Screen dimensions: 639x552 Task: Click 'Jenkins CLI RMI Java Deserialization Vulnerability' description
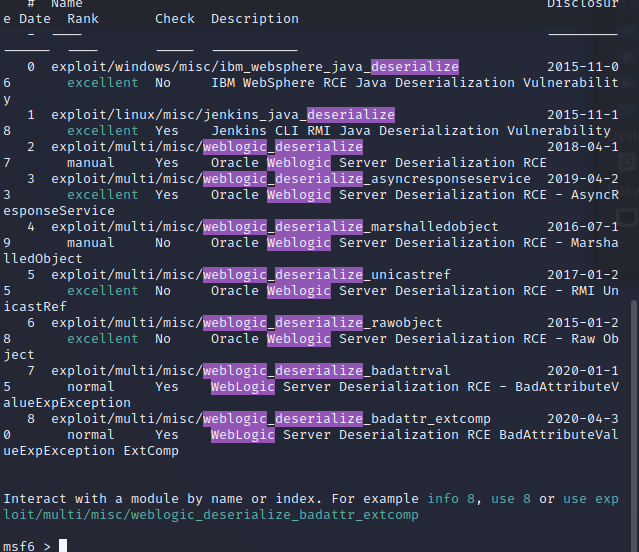click(411, 131)
